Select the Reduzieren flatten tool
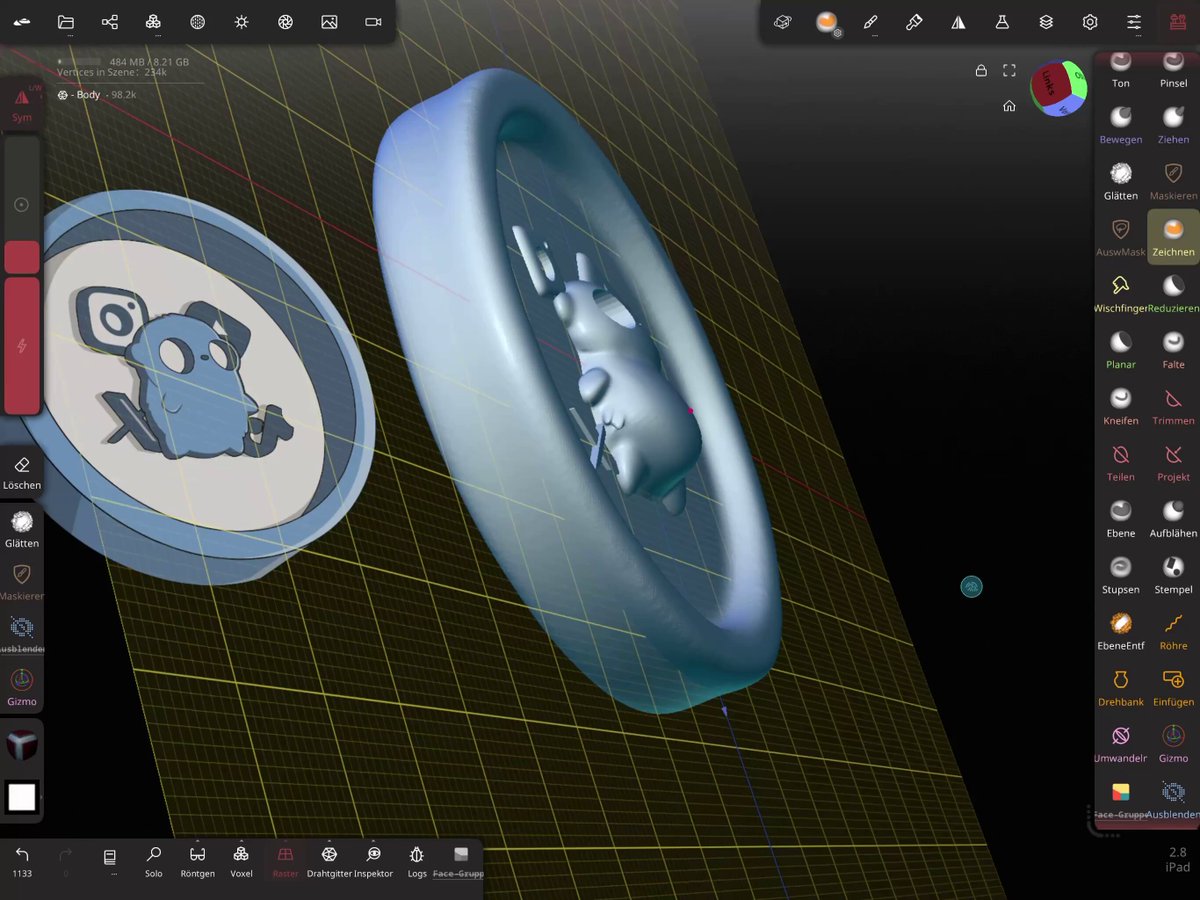The width and height of the screenshot is (1200, 900). pyautogui.click(x=1173, y=294)
